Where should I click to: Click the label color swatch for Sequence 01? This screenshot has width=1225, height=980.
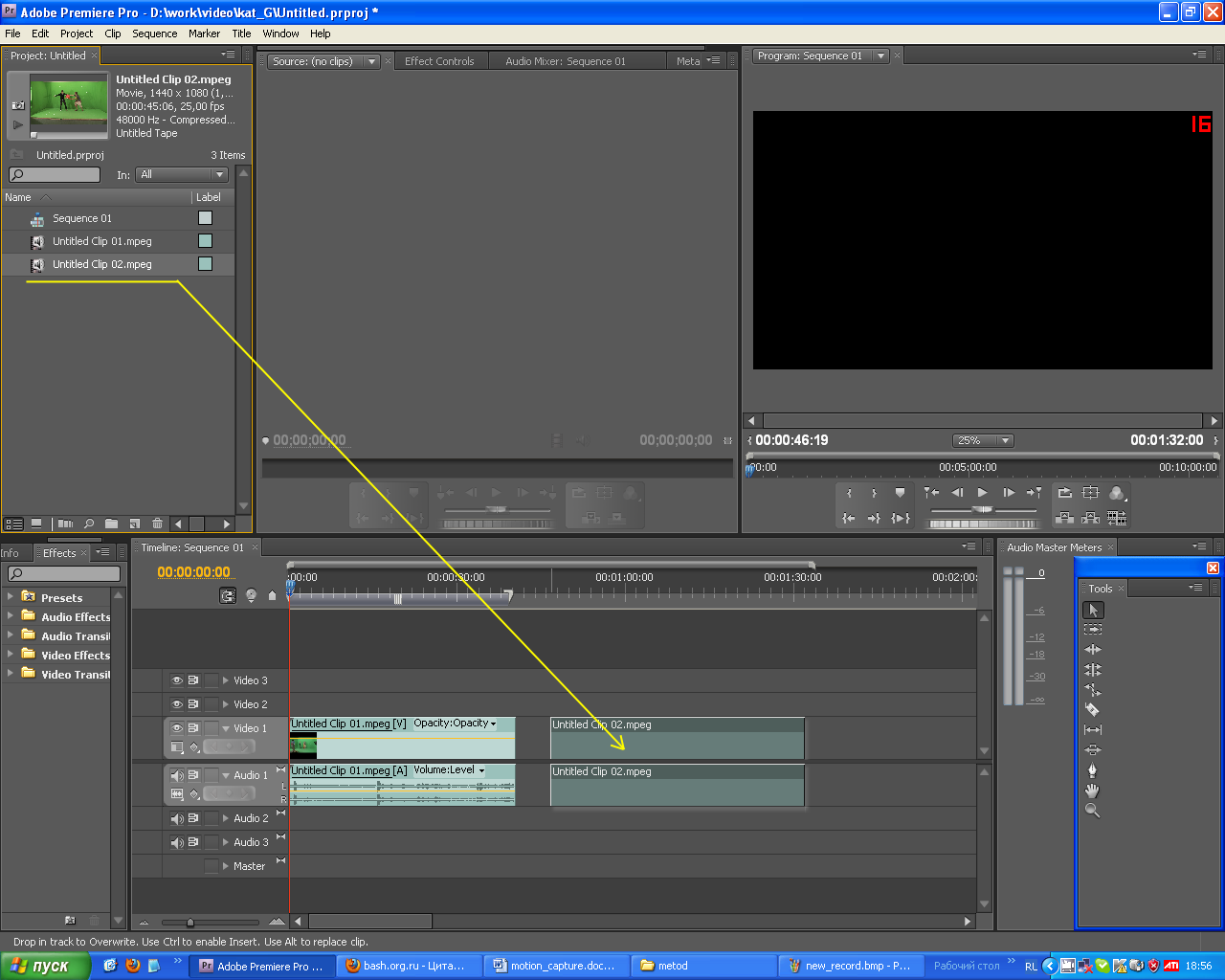[x=205, y=218]
